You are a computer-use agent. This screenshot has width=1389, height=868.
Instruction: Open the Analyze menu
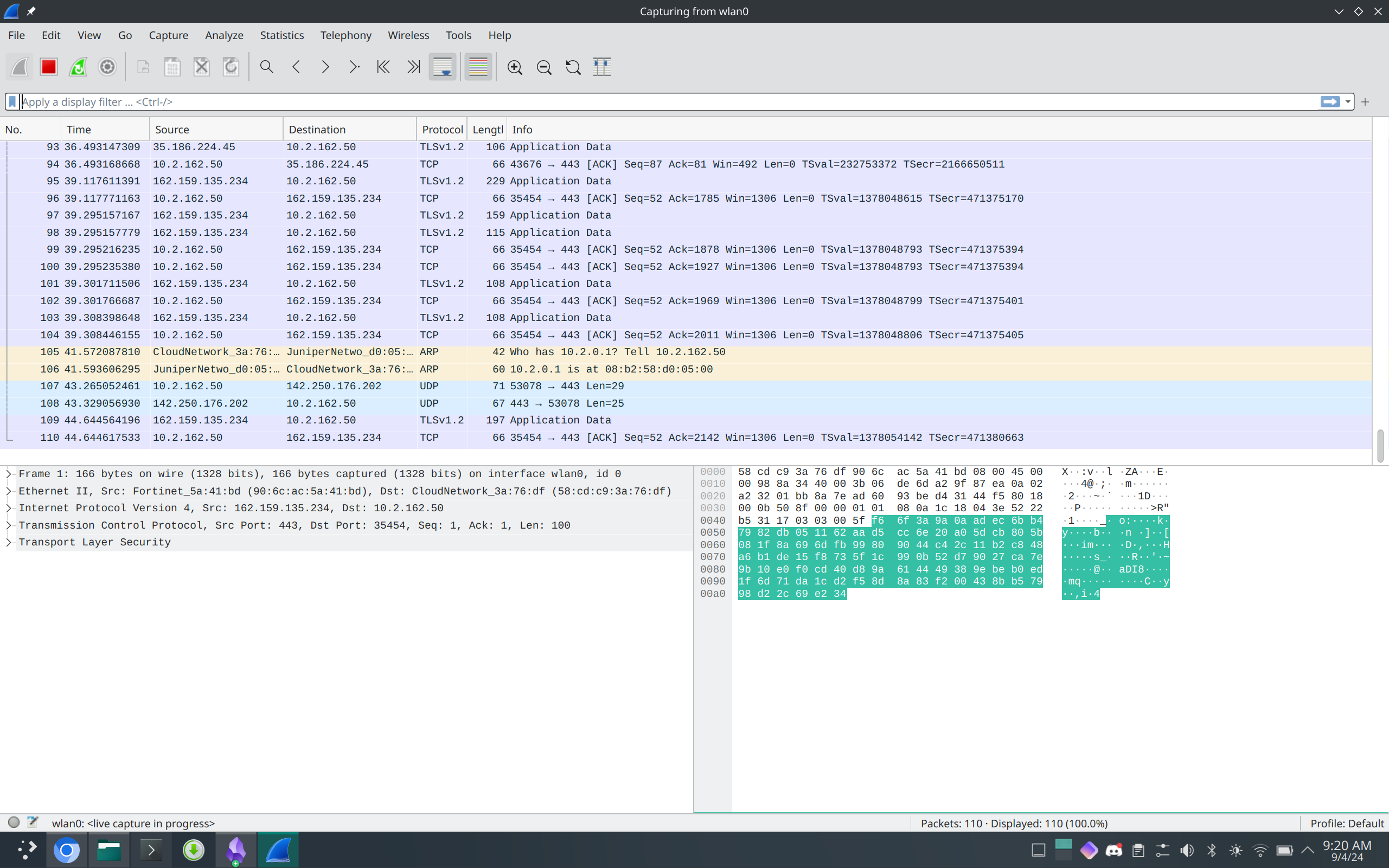click(224, 36)
